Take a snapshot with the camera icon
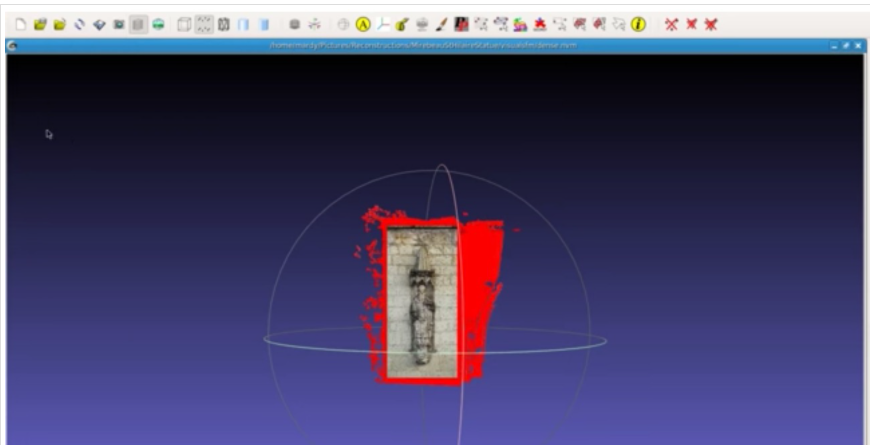 (x=119, y=24)
